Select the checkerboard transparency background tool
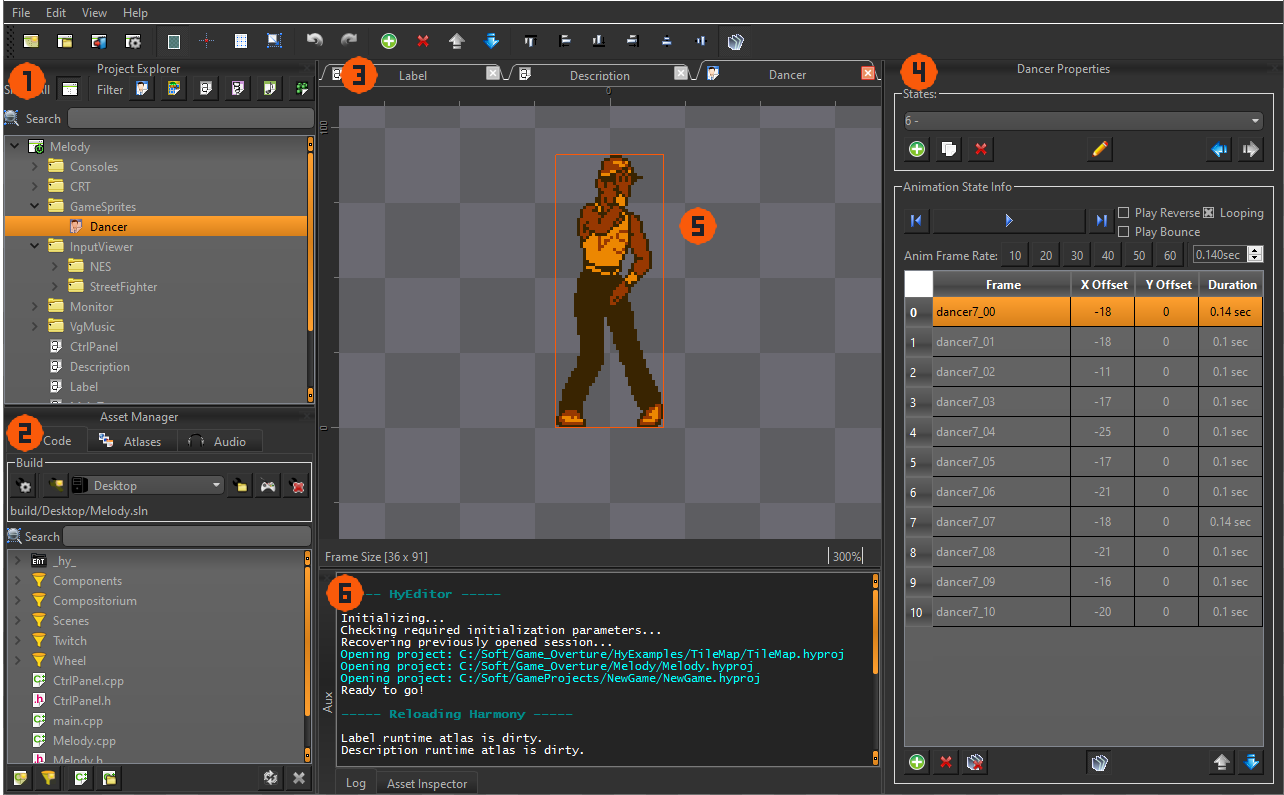The width and height of the screenshot is (1284, 795). [x=174, y=41]
